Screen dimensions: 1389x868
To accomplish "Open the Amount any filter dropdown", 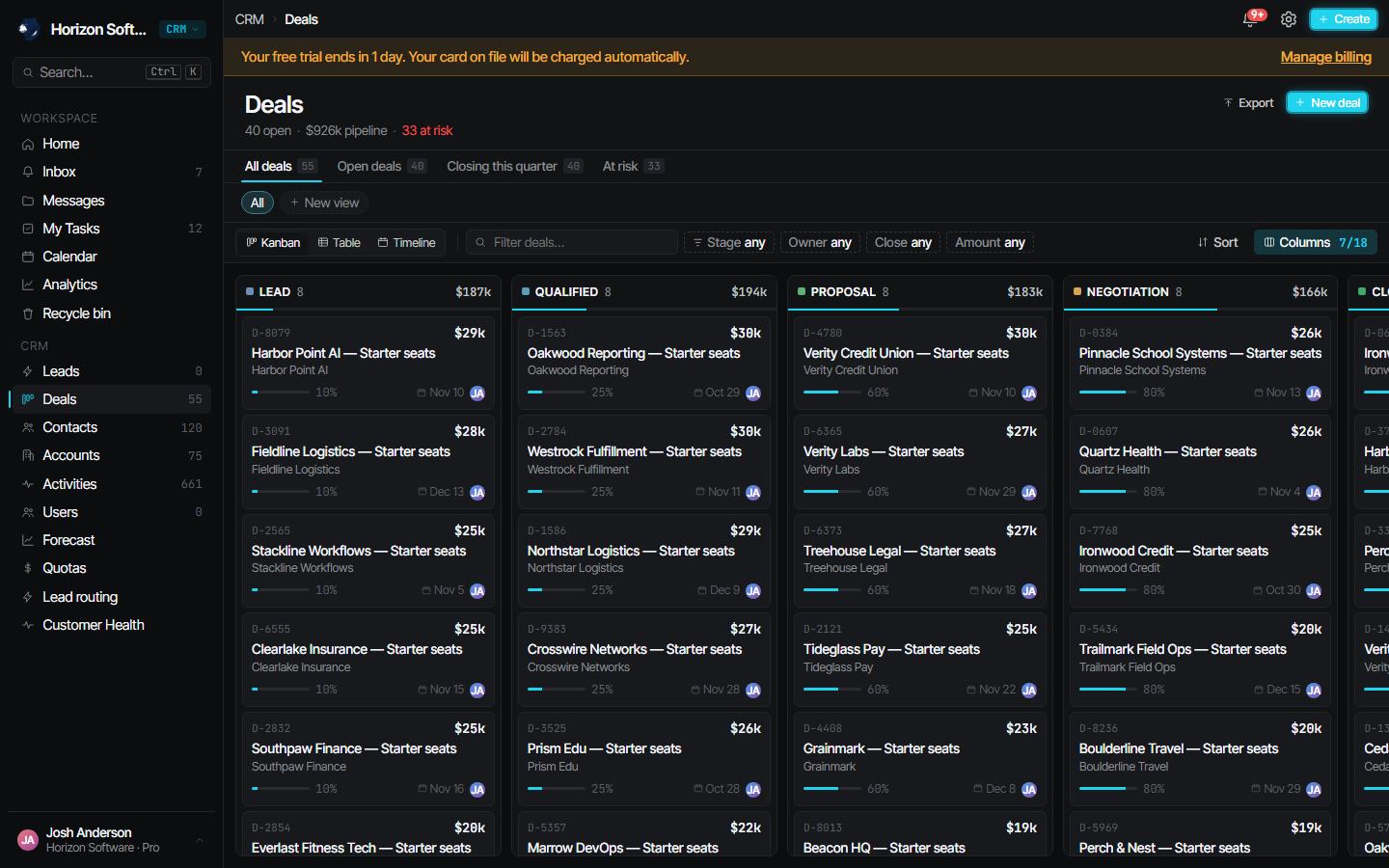I will (x=990, y=243).
